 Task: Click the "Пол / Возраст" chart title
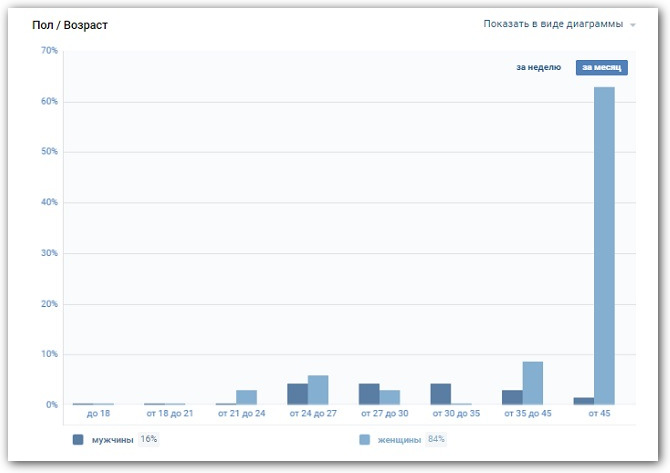70,25
